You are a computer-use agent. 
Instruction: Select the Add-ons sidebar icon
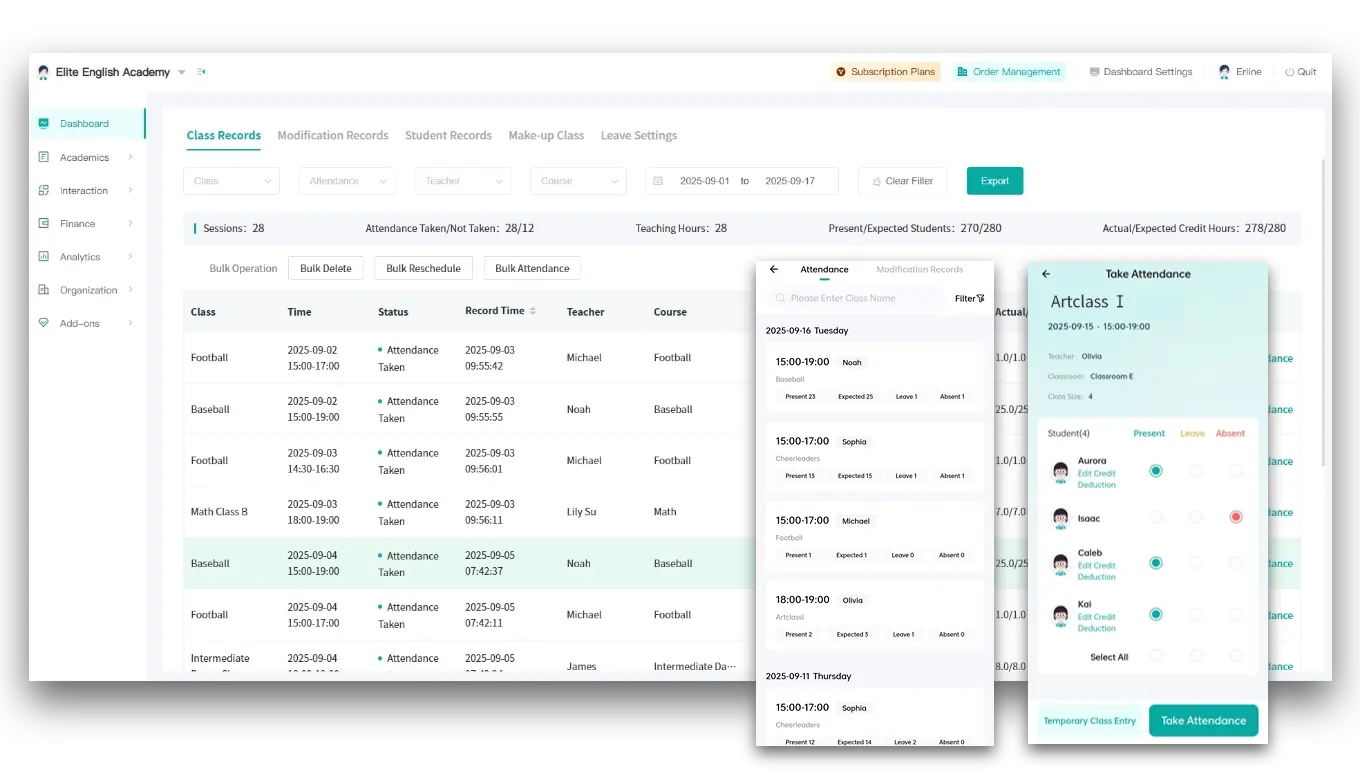(x=41, y=323)
